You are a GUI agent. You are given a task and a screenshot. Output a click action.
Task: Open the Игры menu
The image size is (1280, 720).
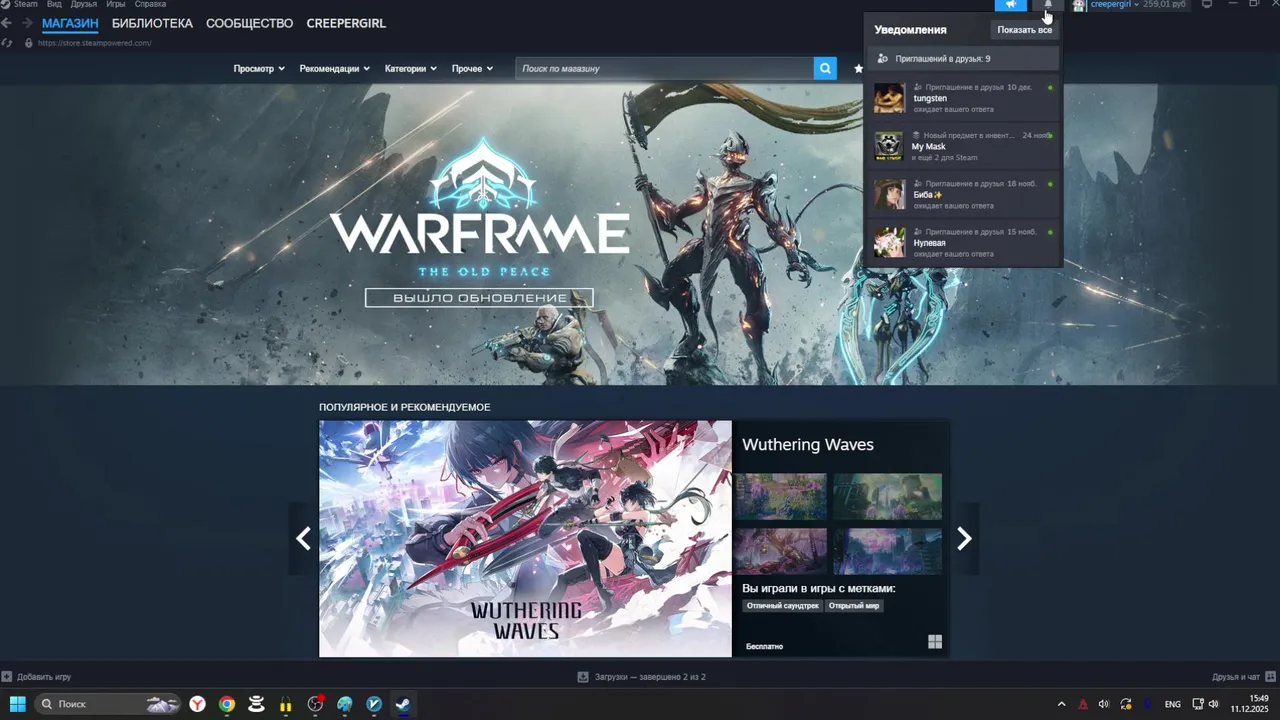(116, 4)
